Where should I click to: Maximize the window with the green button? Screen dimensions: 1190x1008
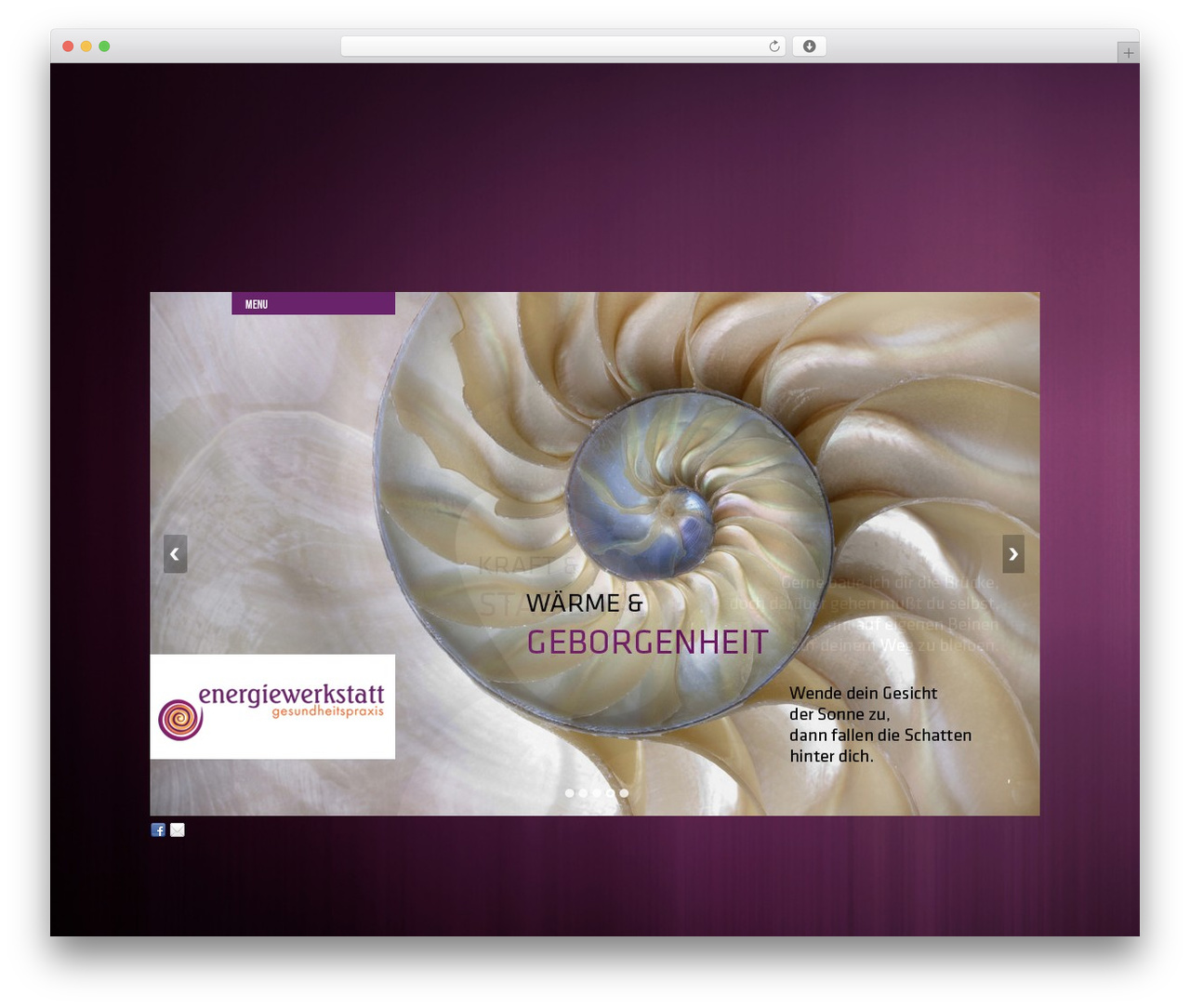pyautogui.click(x=104, y=46)
